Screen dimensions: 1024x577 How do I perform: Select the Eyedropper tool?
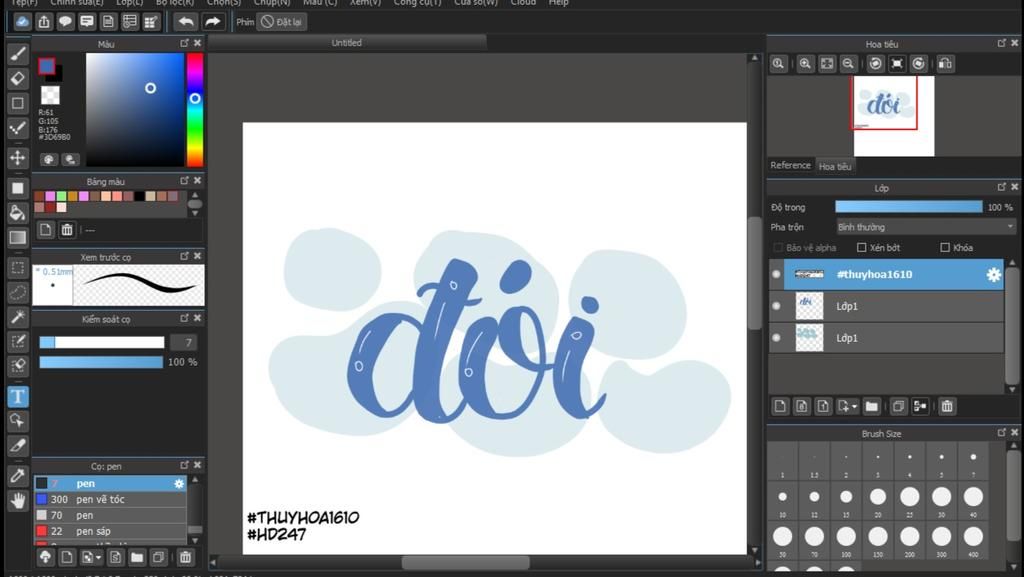point(18,476)
